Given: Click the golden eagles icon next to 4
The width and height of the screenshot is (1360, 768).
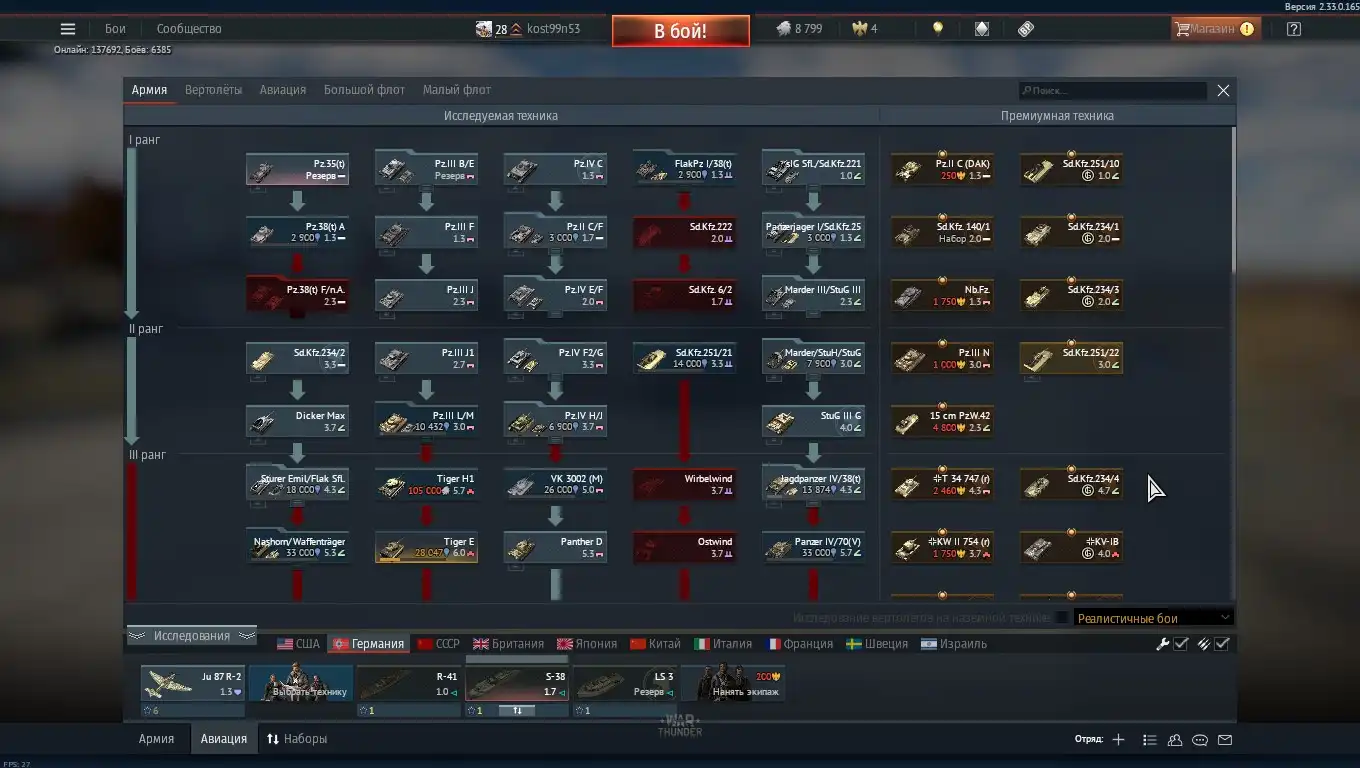Looking at the screenshot, I should (859, 29).
